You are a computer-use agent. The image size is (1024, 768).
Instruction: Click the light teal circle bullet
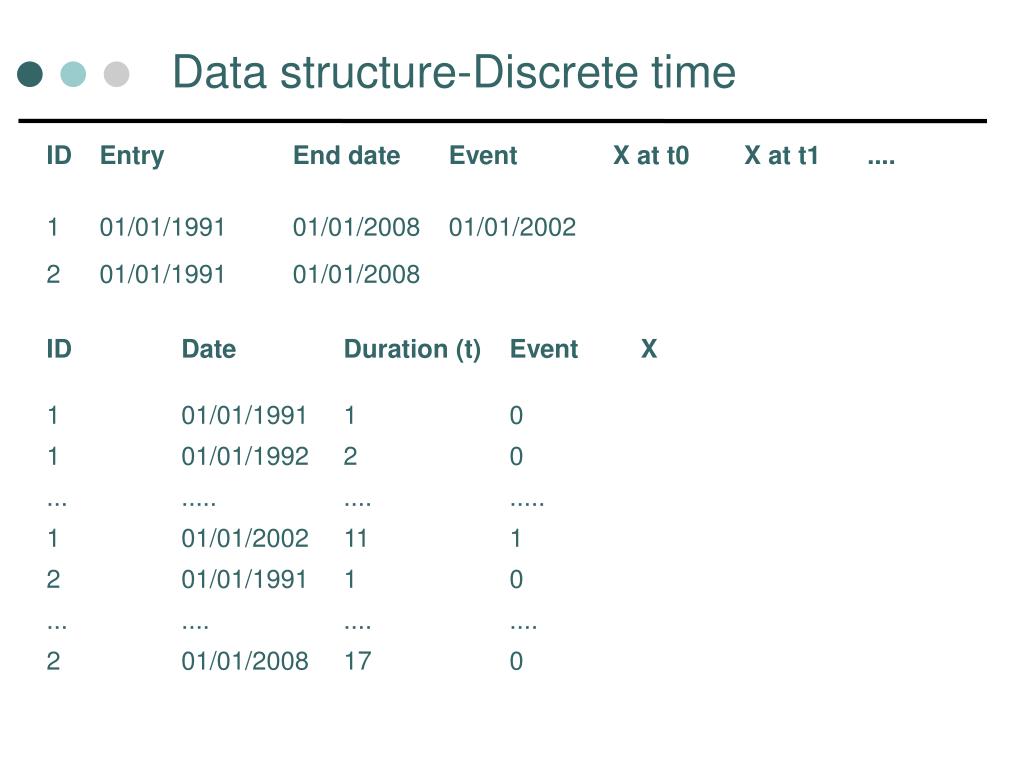click(x=73, y=74)
